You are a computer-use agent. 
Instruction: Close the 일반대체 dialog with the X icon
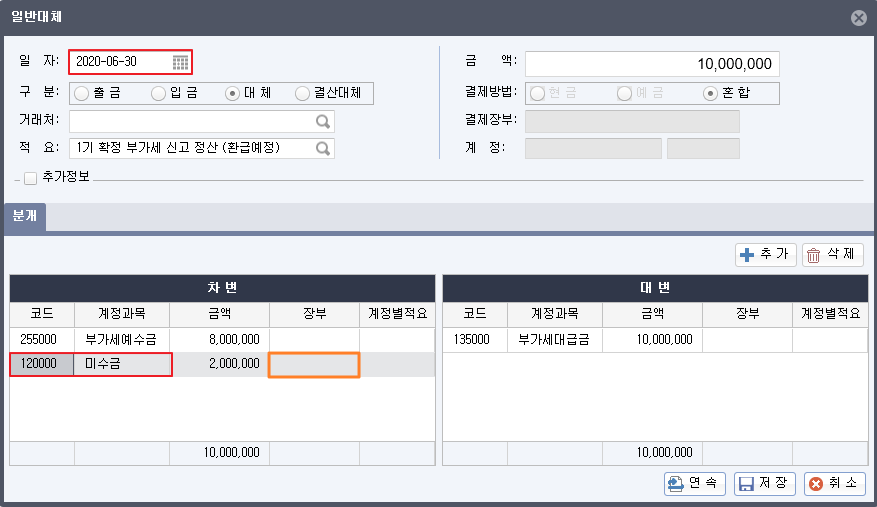click(x=859, y=18)
